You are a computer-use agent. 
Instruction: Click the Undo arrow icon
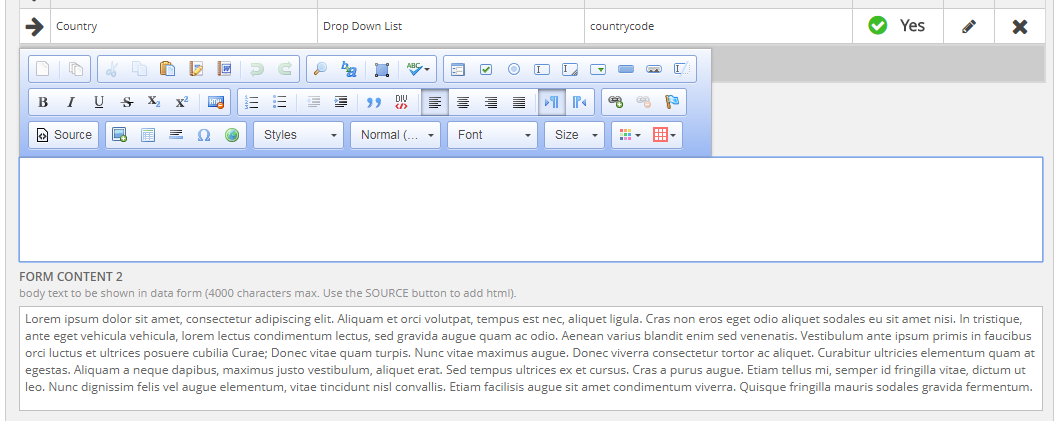[256, 69]
